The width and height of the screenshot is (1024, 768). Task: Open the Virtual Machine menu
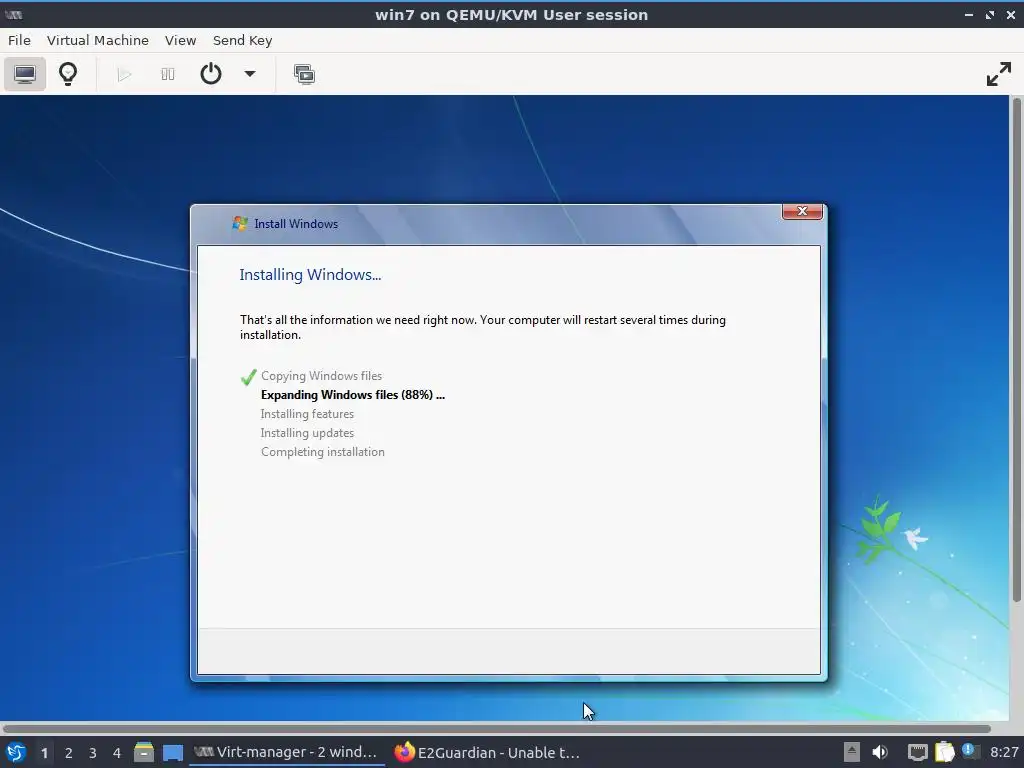tap(98, 40)
